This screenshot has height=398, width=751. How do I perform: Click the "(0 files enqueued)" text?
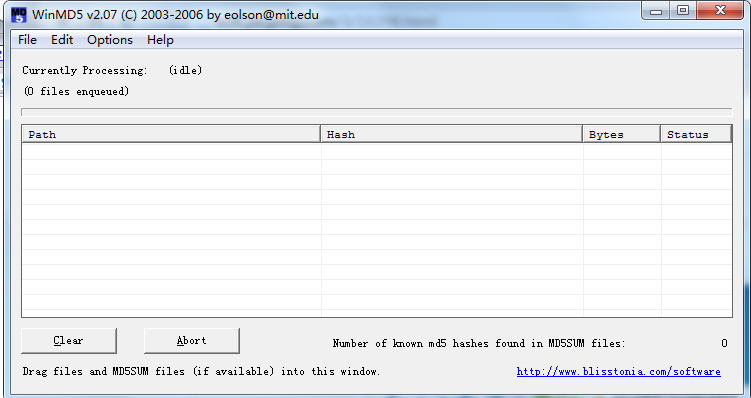(x=77, y=91)
